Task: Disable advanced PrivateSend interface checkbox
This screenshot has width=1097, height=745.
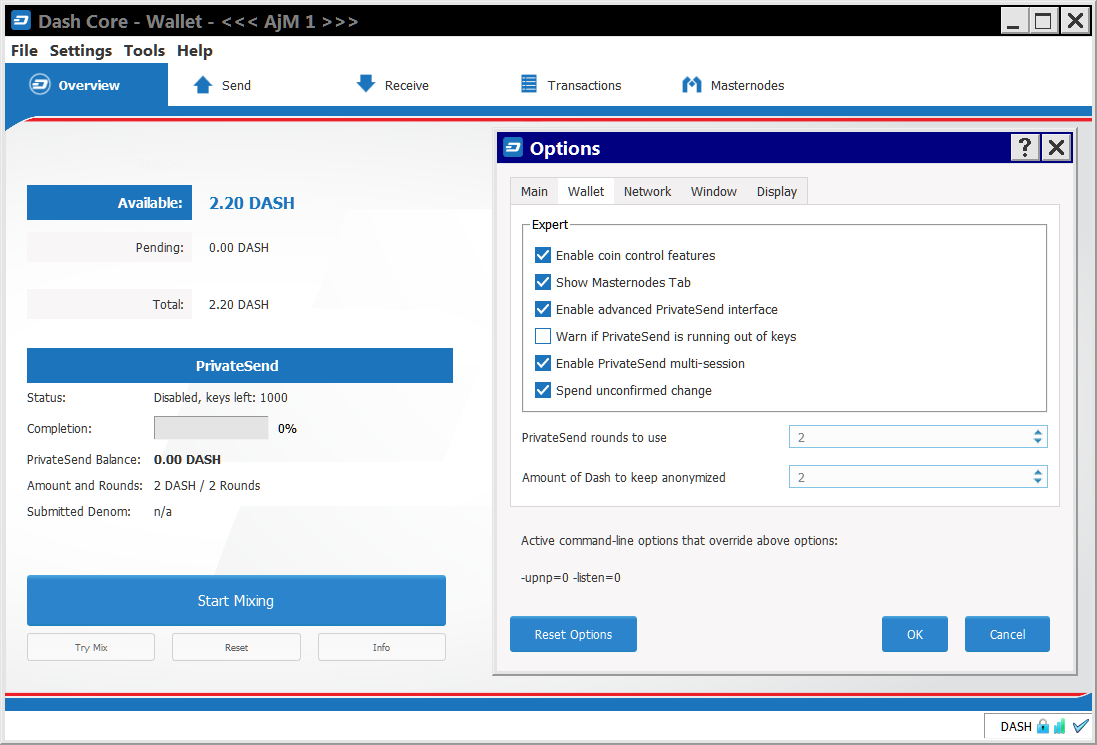Action: coord(543,309)
